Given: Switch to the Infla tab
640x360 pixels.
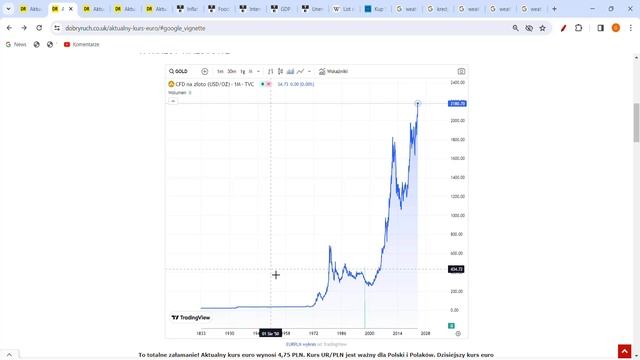Looking at the screenshot, I should click(x=188, y=9).
